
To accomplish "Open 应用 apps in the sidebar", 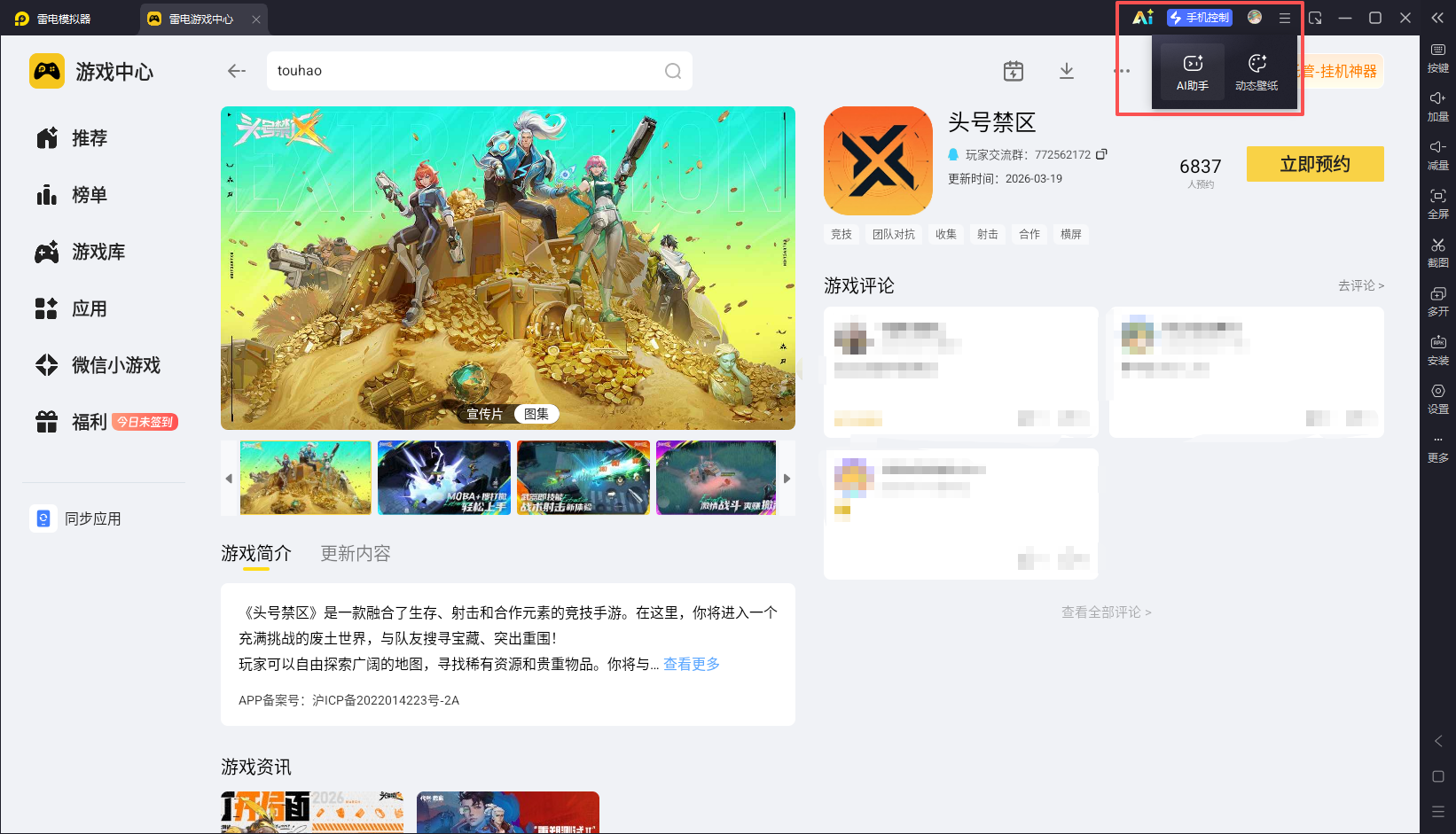I will point(72,308).
